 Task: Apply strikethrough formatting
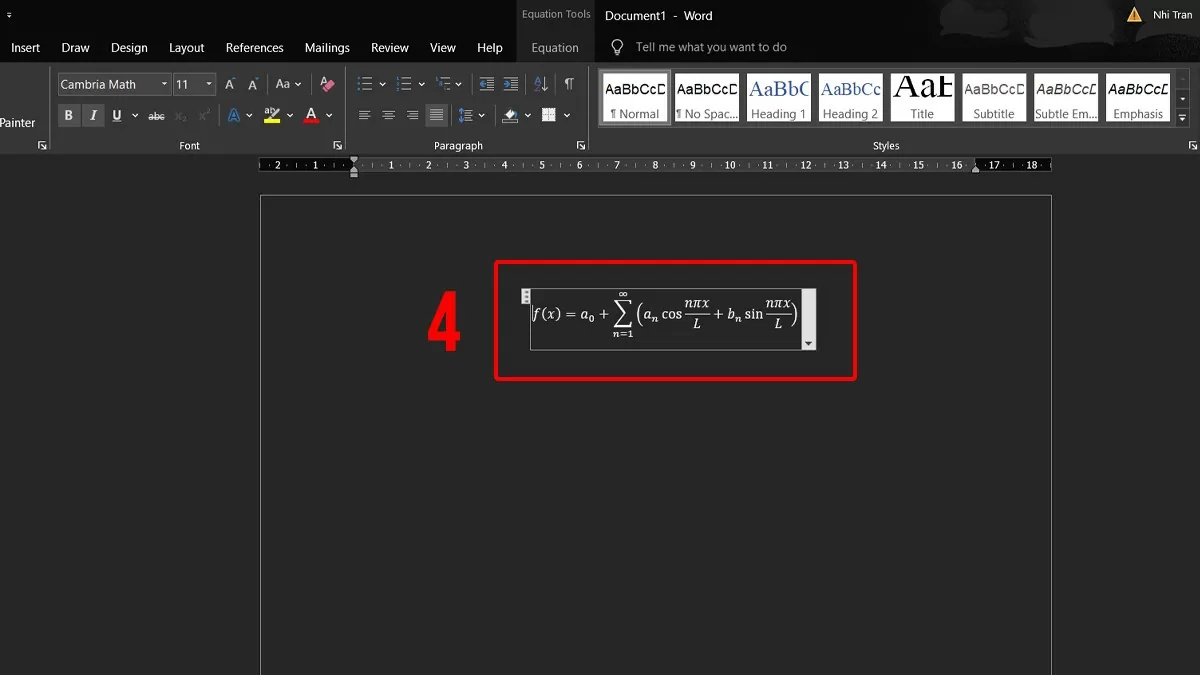(156, 116)
